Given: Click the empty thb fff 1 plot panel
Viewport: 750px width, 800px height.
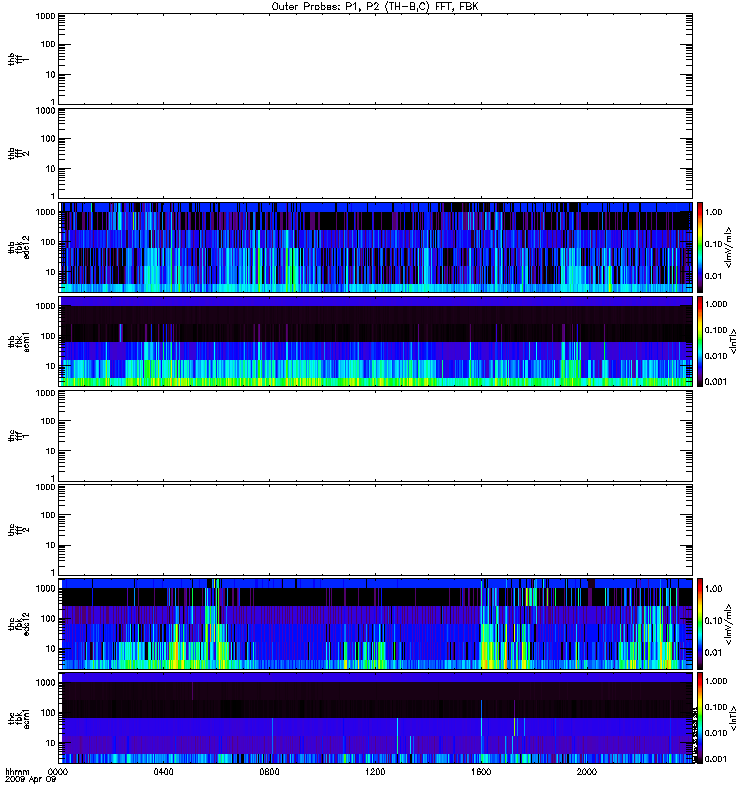Looking at the screenshot, I should (375, 59).
